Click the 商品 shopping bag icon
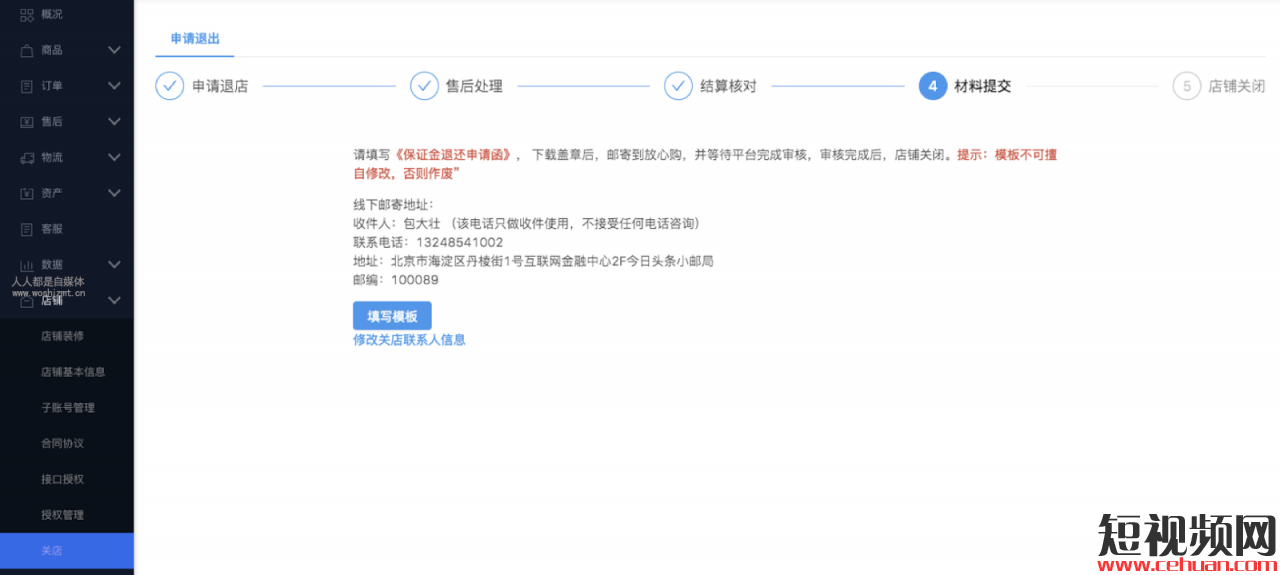This screenshot has width=1280, height=575. pos(27,50)
